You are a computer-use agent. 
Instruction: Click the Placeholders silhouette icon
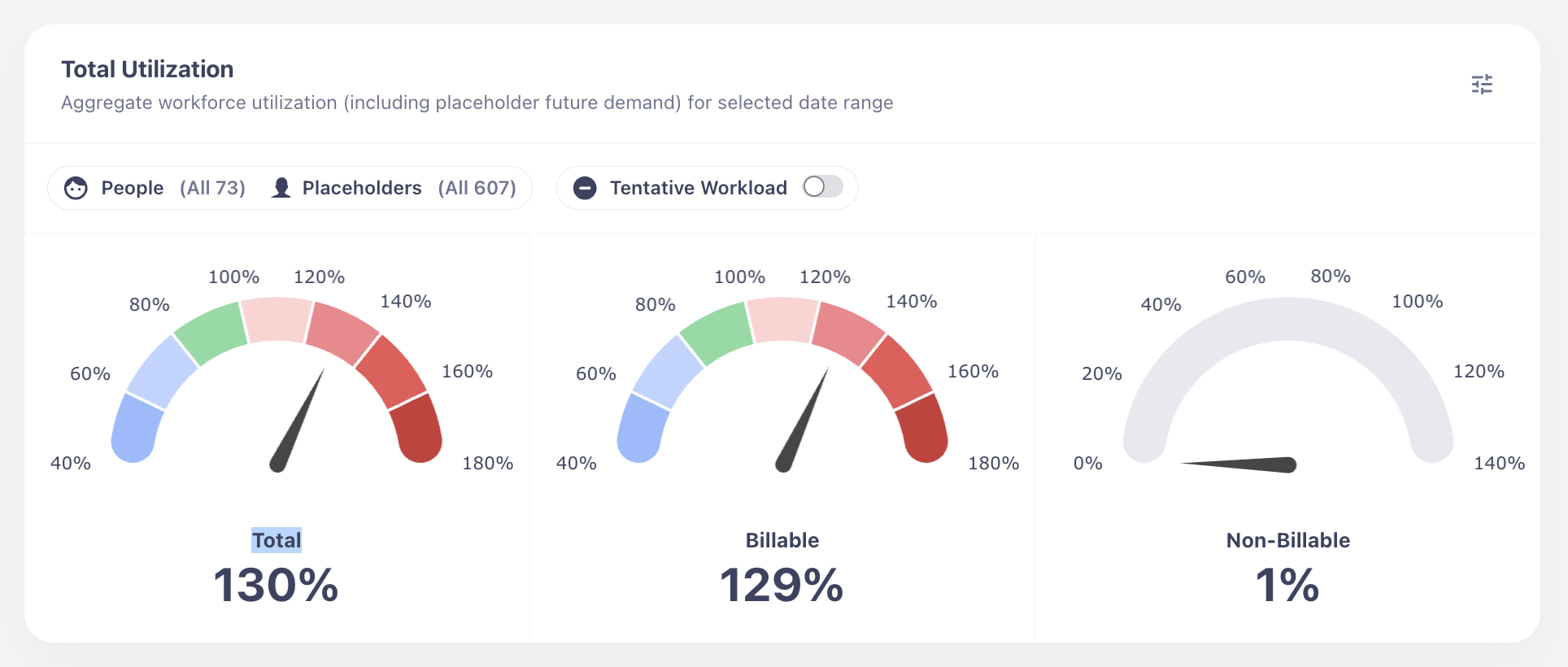(x=281, y=188)
